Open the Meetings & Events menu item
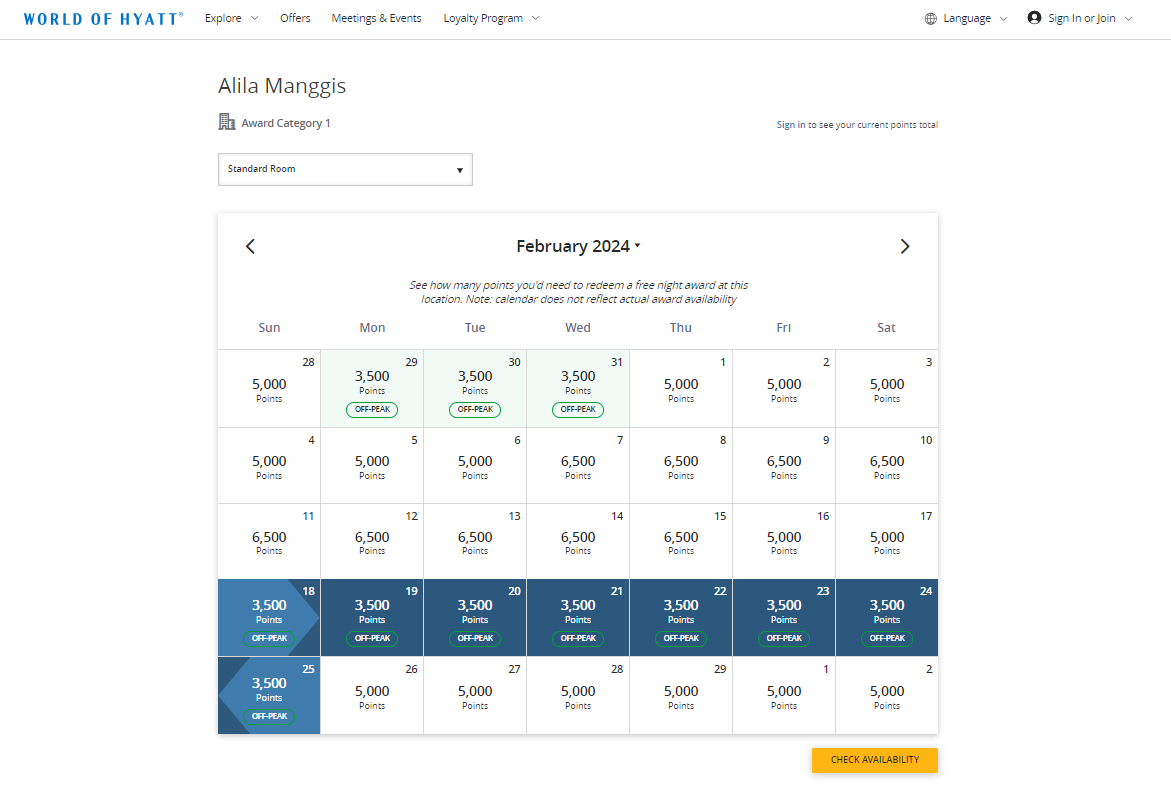Screen dimensions: 1171x795 376,18
